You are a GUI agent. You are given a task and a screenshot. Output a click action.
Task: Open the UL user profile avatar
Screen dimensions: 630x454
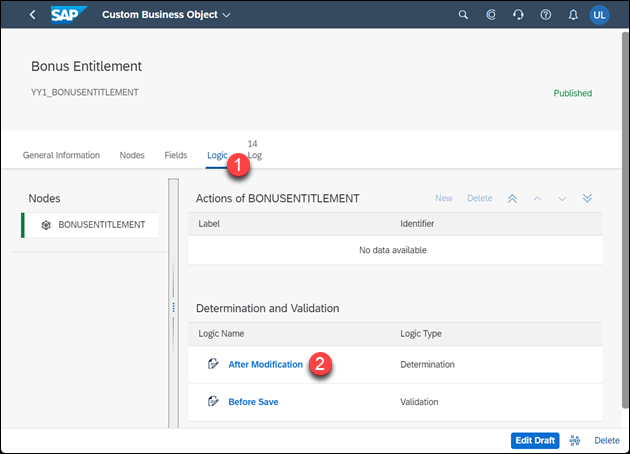point(599,15)
